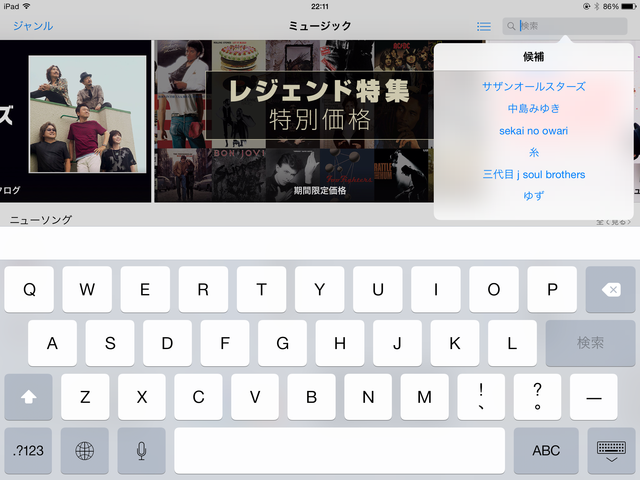This screenshot has width=640, height=480.
Task: Tap the F key
Action: click(225, 343)
